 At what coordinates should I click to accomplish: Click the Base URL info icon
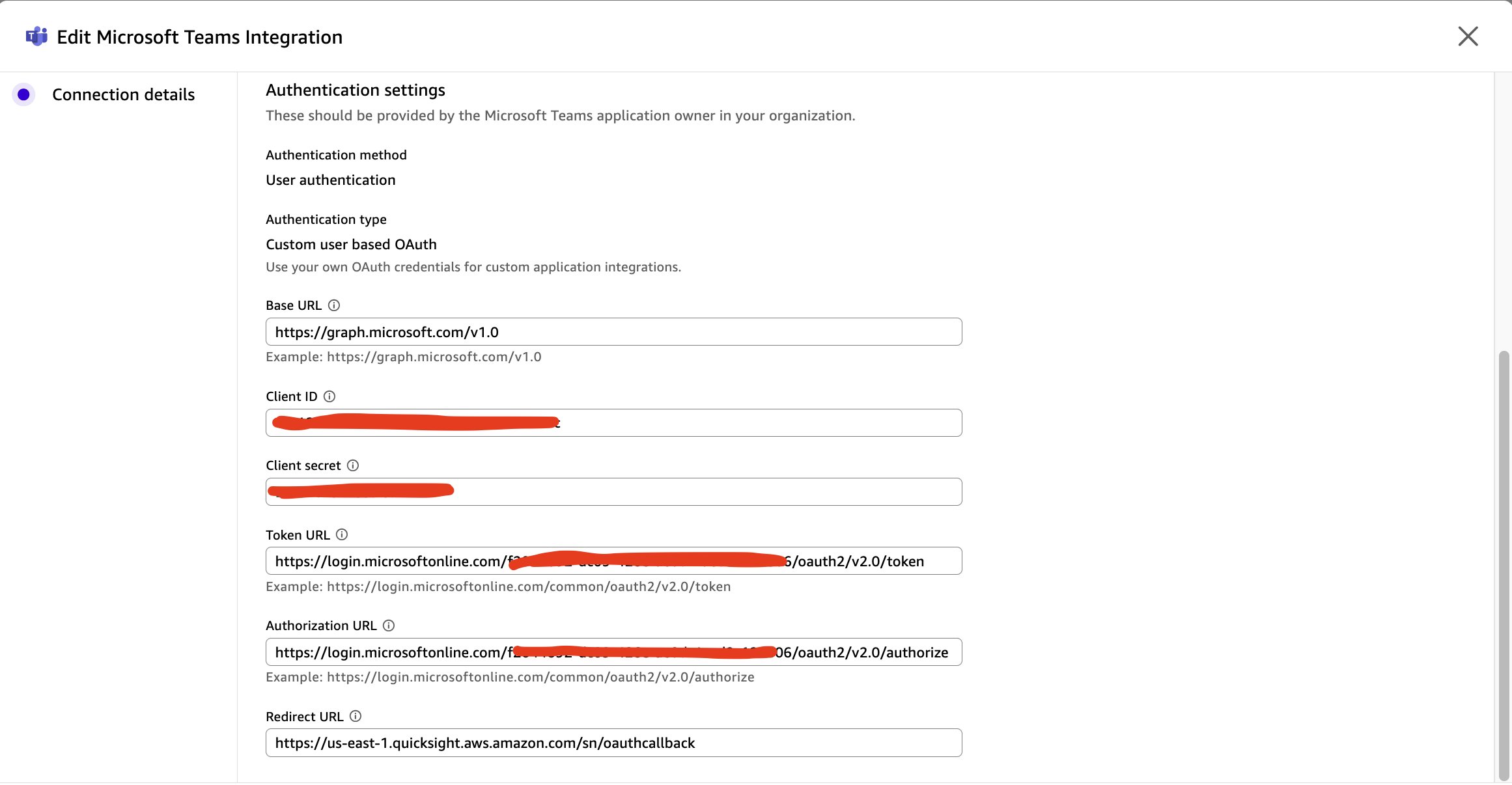[x=334, y=305]
